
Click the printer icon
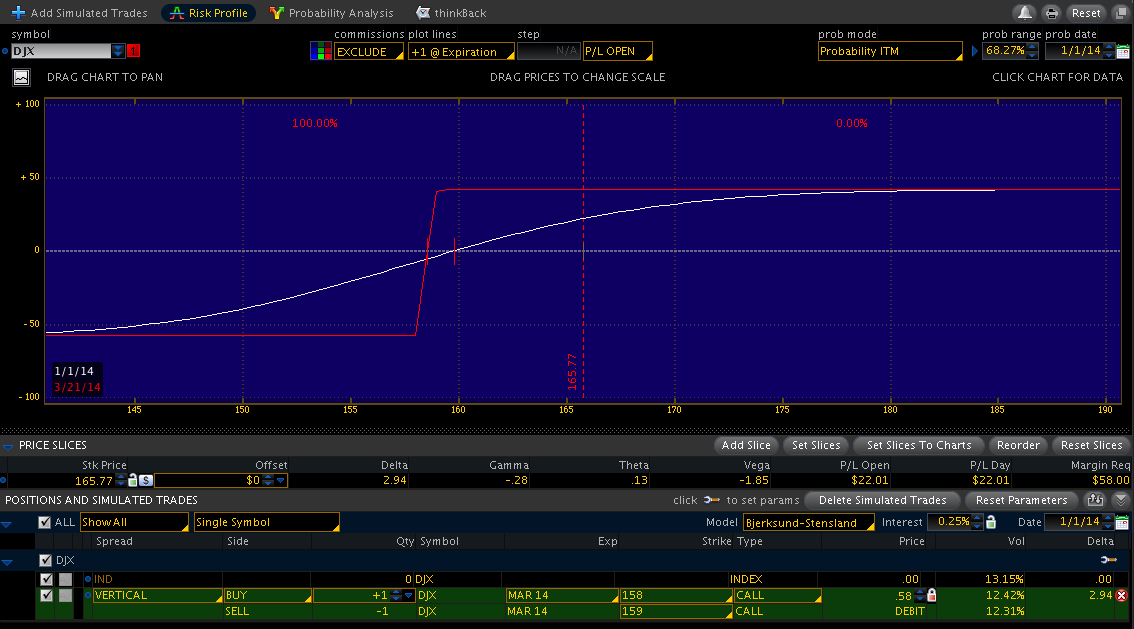(1052, 12)
